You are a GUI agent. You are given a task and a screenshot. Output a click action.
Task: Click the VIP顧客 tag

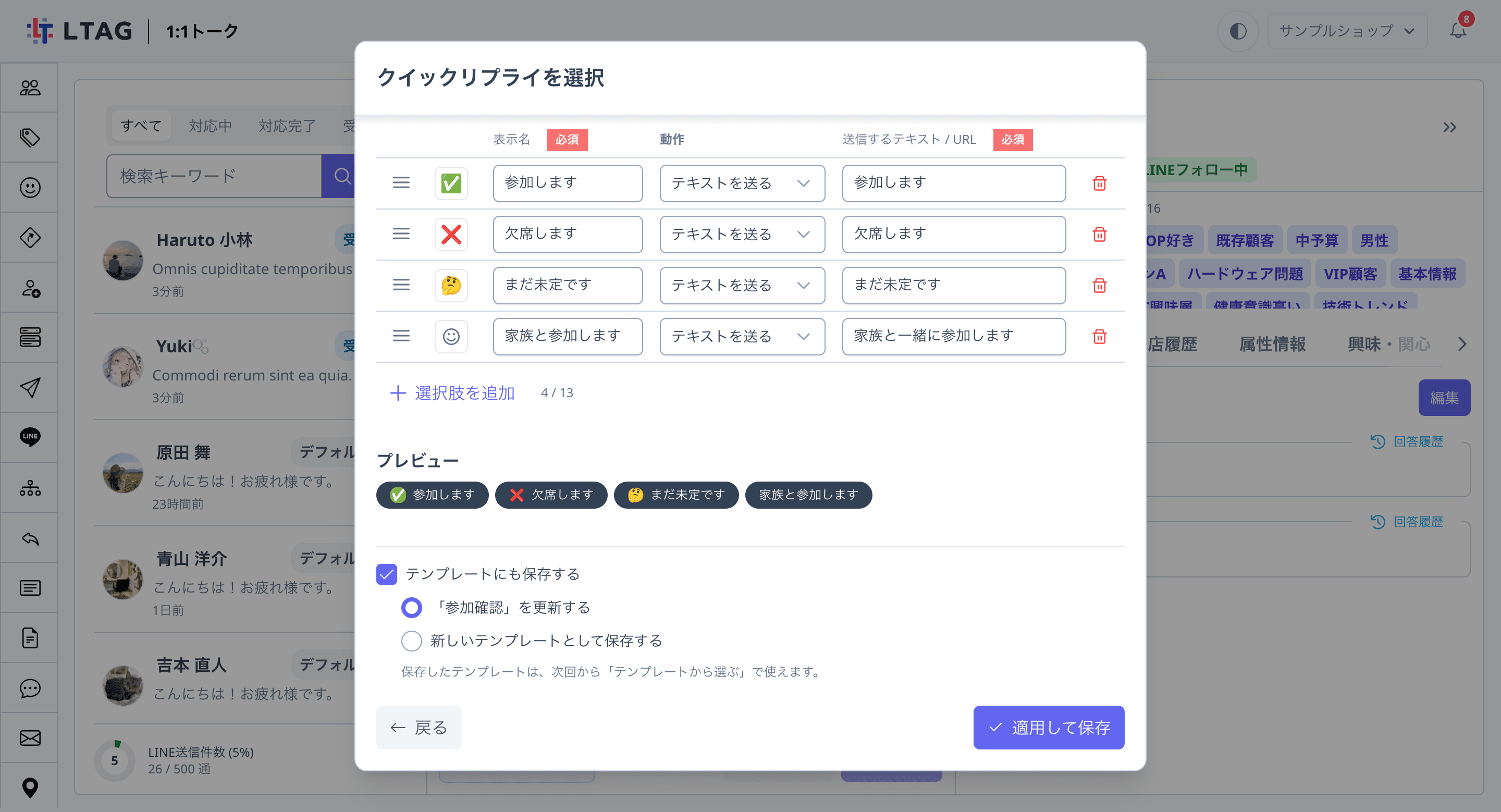coord(1350,274)
